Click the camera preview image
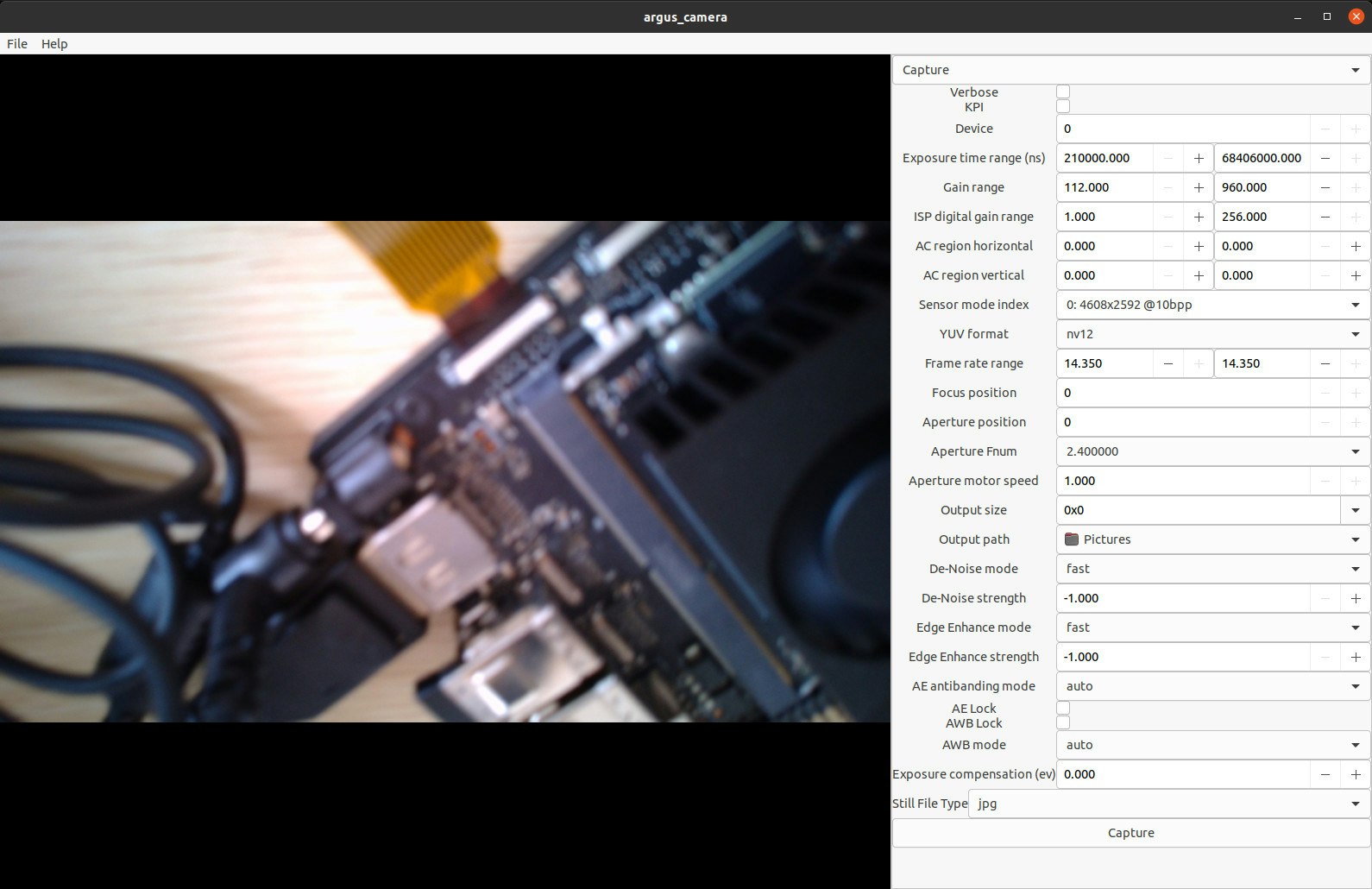This screenshot has height=889, width=1372. click(x=445, y=471)
